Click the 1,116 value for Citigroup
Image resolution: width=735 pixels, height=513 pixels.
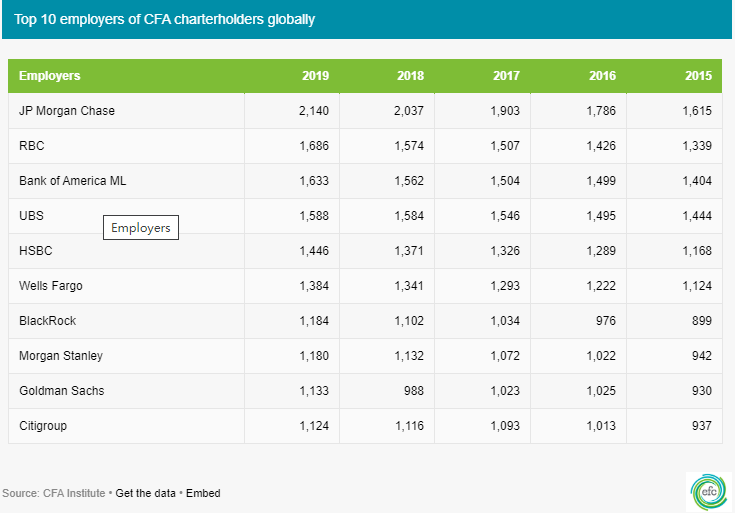coord(409,426)
